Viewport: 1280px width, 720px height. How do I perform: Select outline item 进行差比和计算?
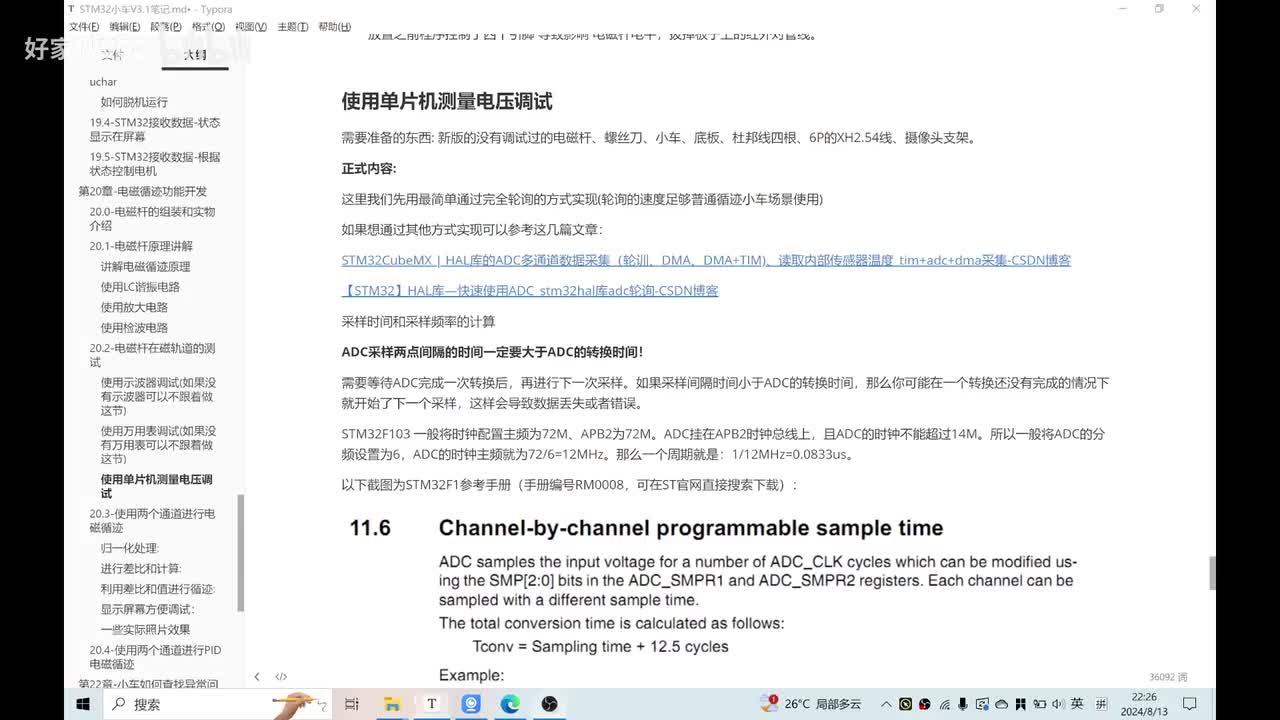click(x=141, y=569)
